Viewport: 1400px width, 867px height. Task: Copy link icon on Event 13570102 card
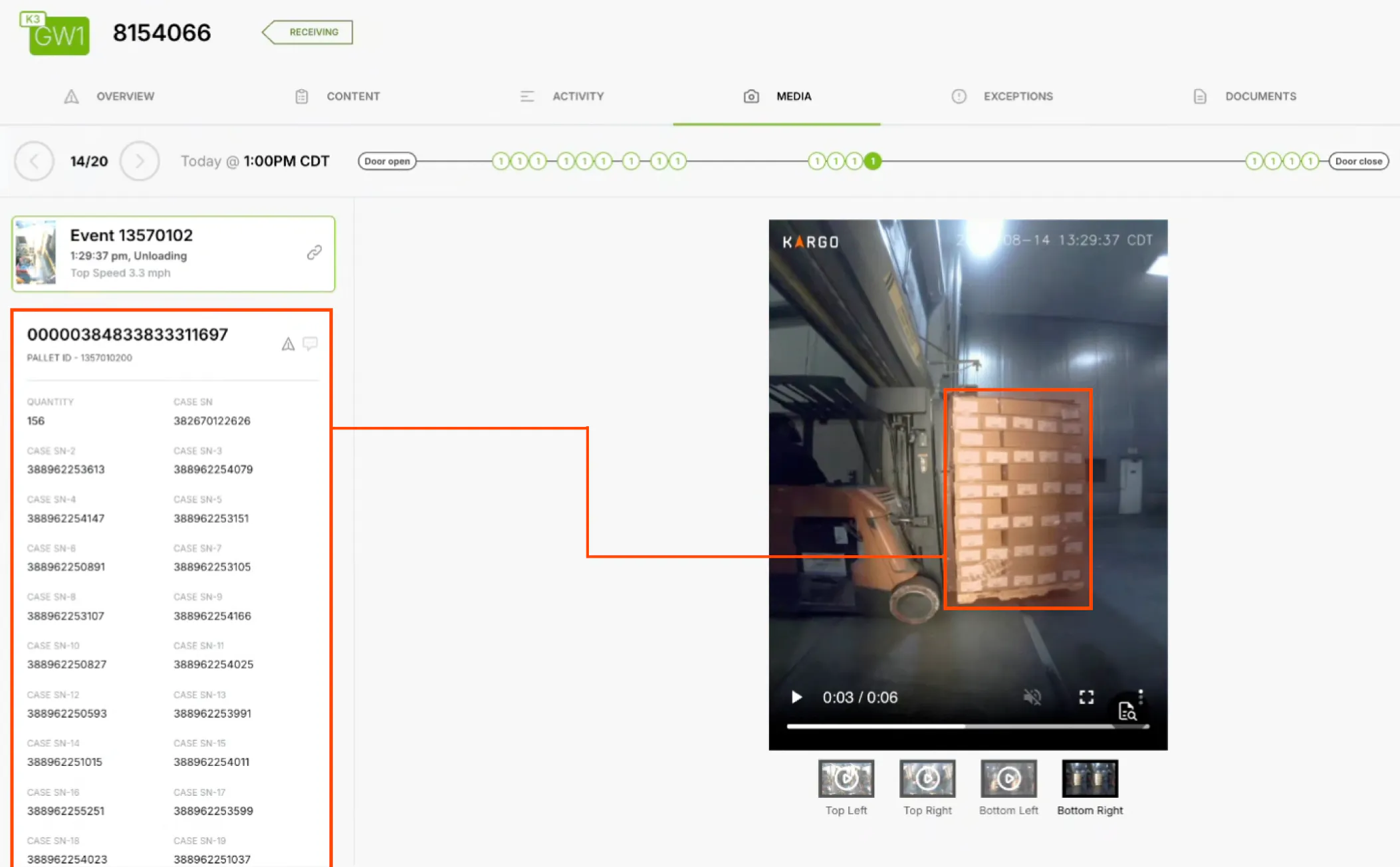(x=314, y=252)
